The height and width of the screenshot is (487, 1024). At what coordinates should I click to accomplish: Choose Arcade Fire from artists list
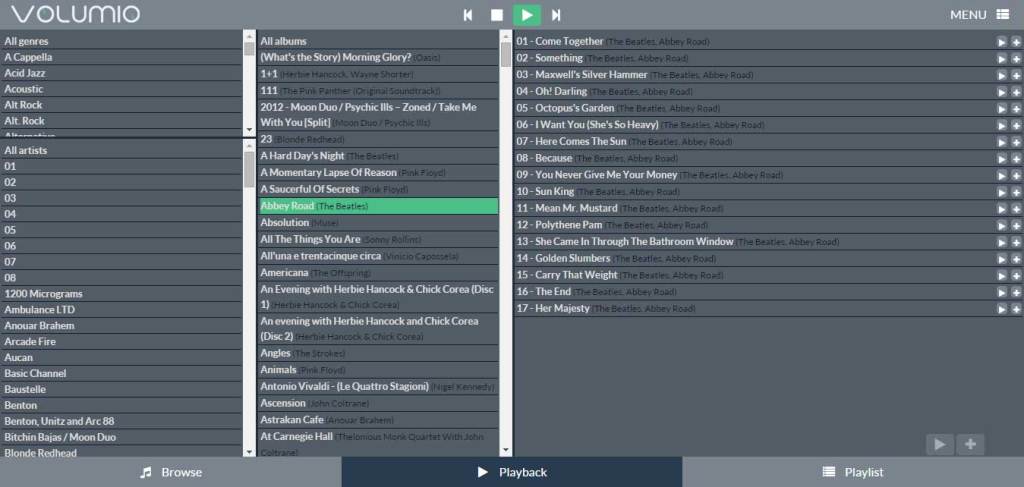[32, 341]
